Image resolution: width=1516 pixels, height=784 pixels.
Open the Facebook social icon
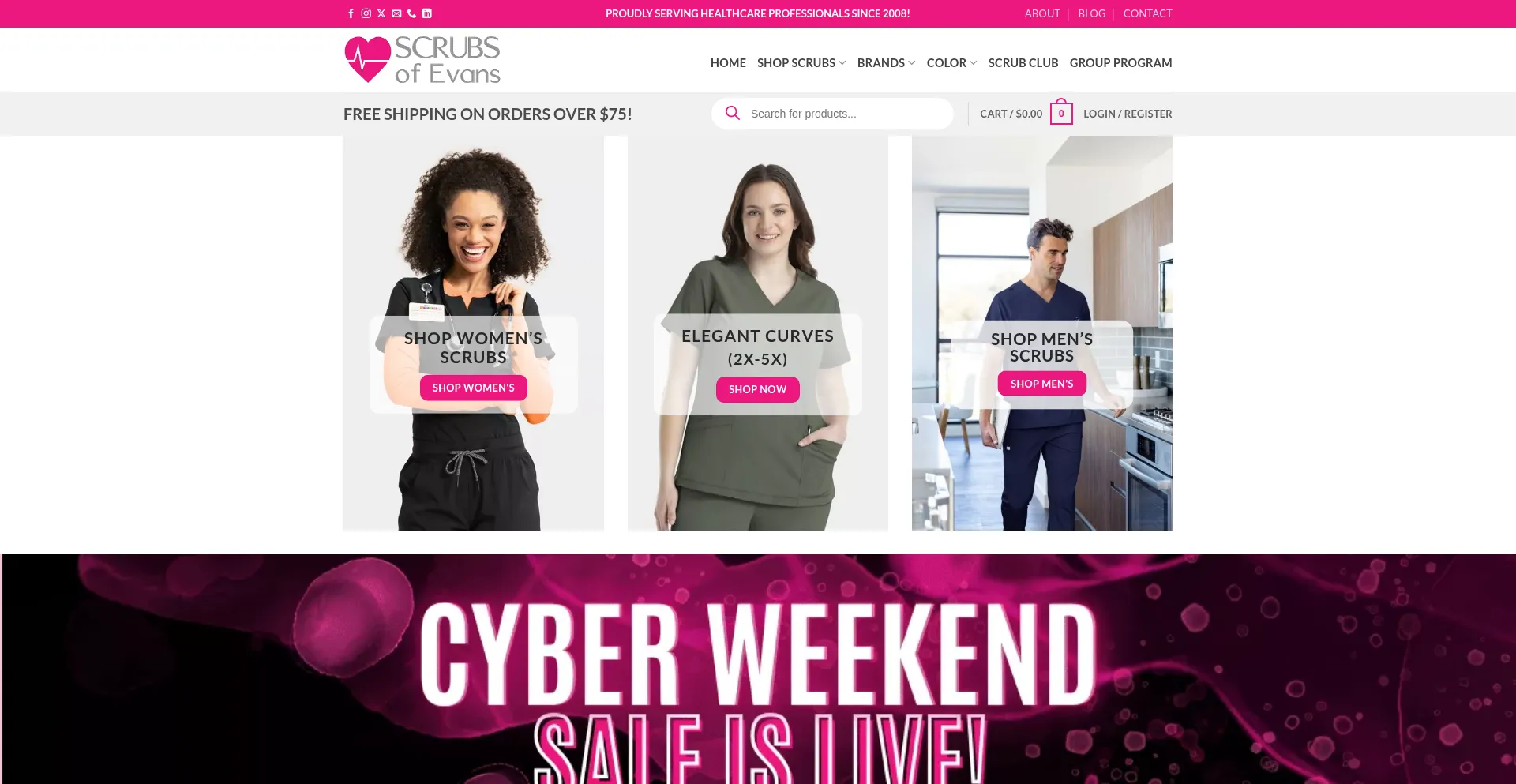pyautogui.click(x=351, y=13)
